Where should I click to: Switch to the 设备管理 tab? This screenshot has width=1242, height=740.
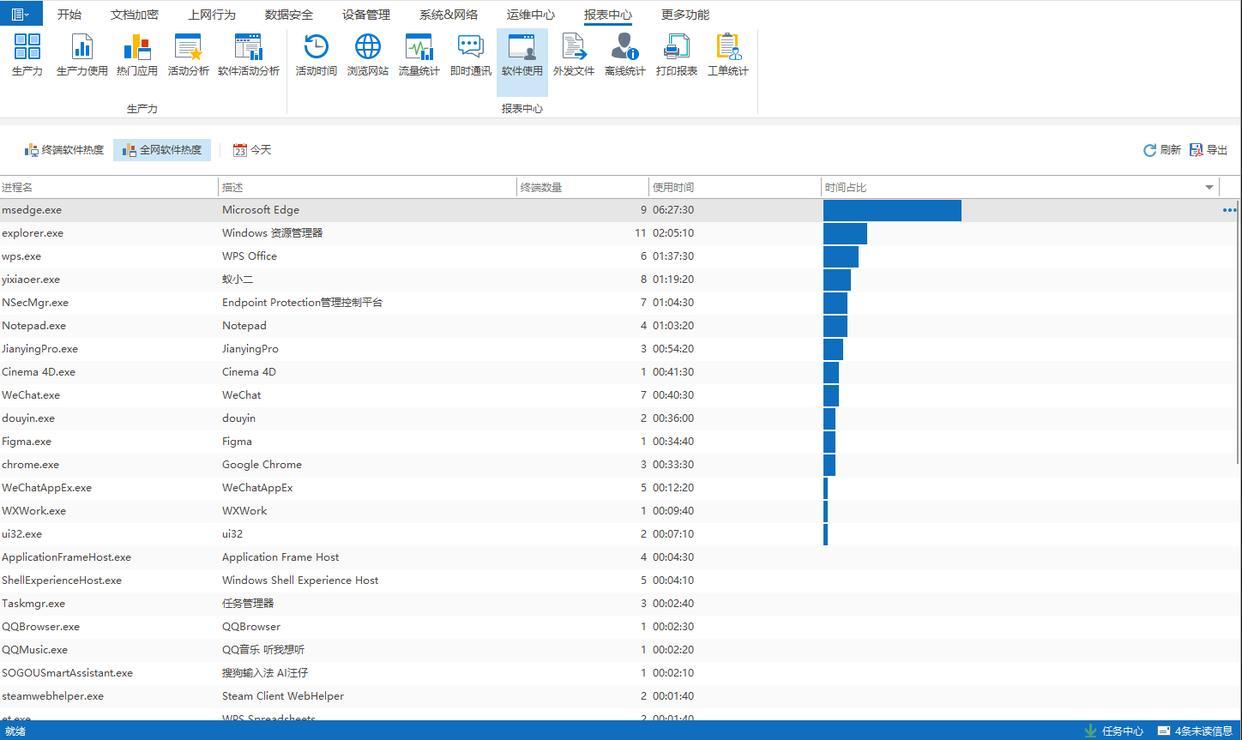pyautogui.click(x=366, y=15)
